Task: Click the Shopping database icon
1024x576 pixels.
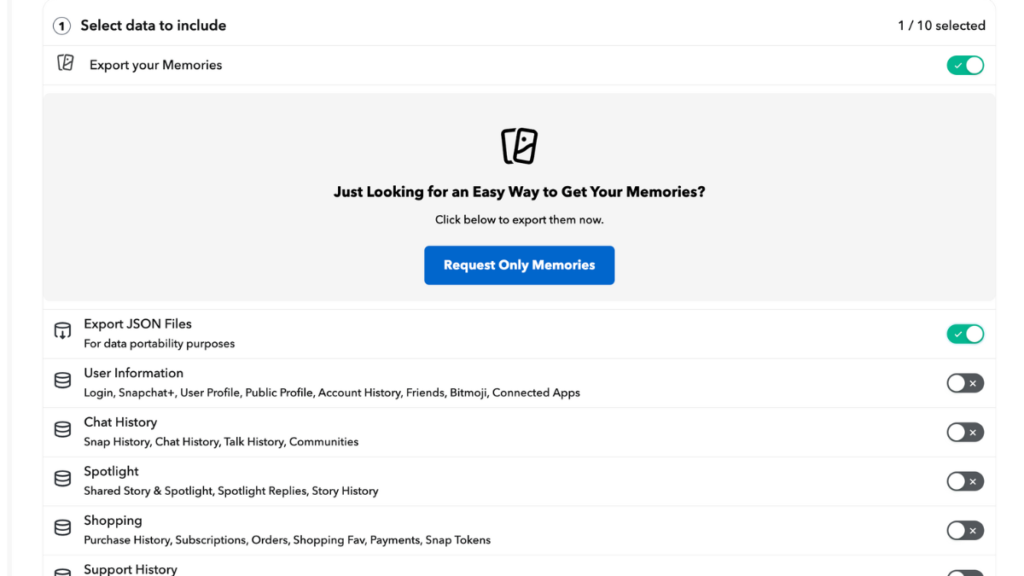Action: (63, 528)
